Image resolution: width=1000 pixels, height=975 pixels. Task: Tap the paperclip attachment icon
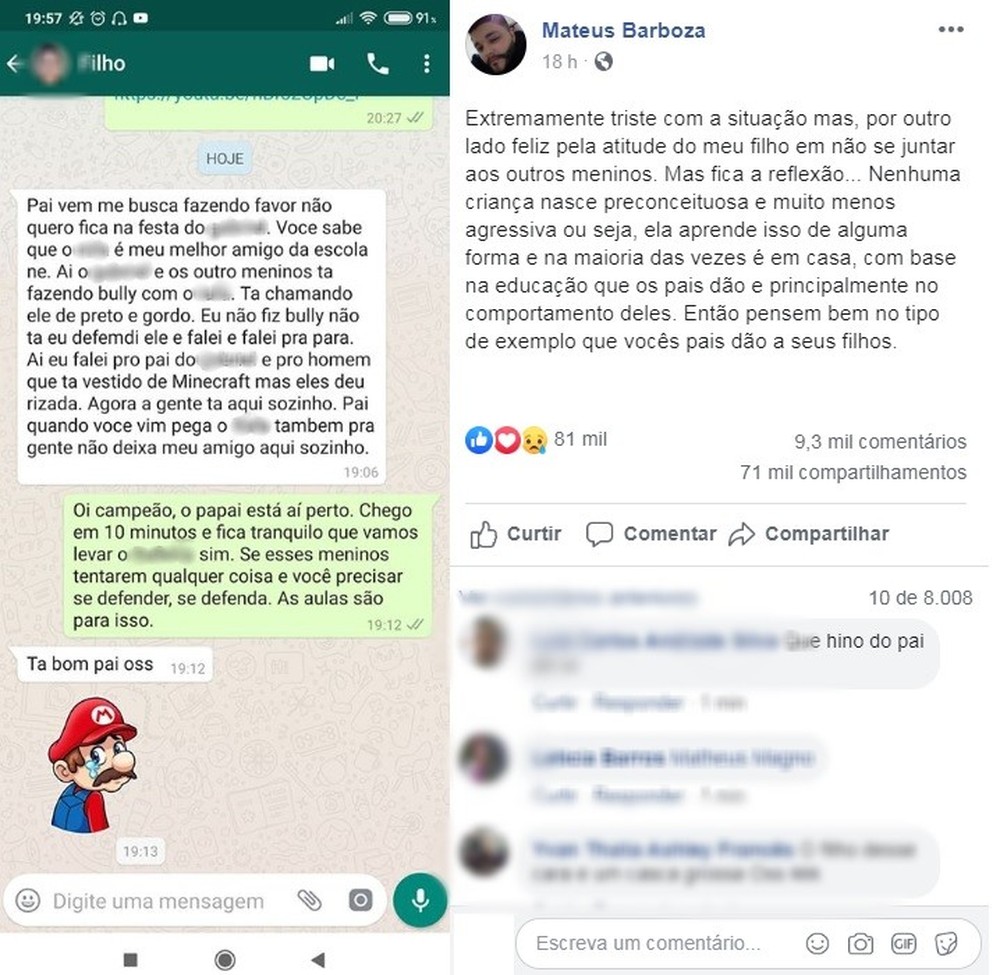coord(310,900)
